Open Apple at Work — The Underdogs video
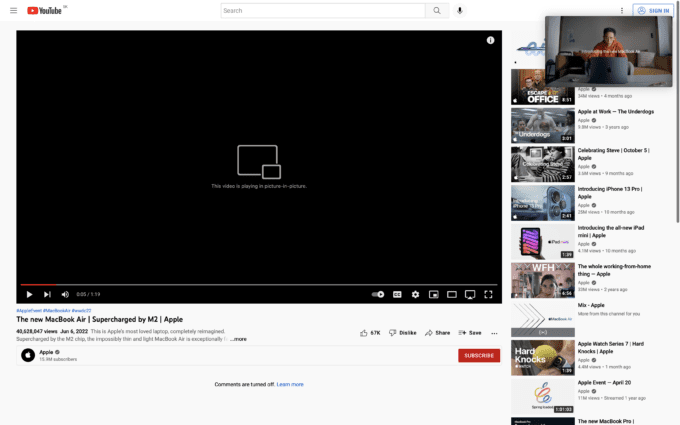This screenshot has width=680, height=425. 615,111
